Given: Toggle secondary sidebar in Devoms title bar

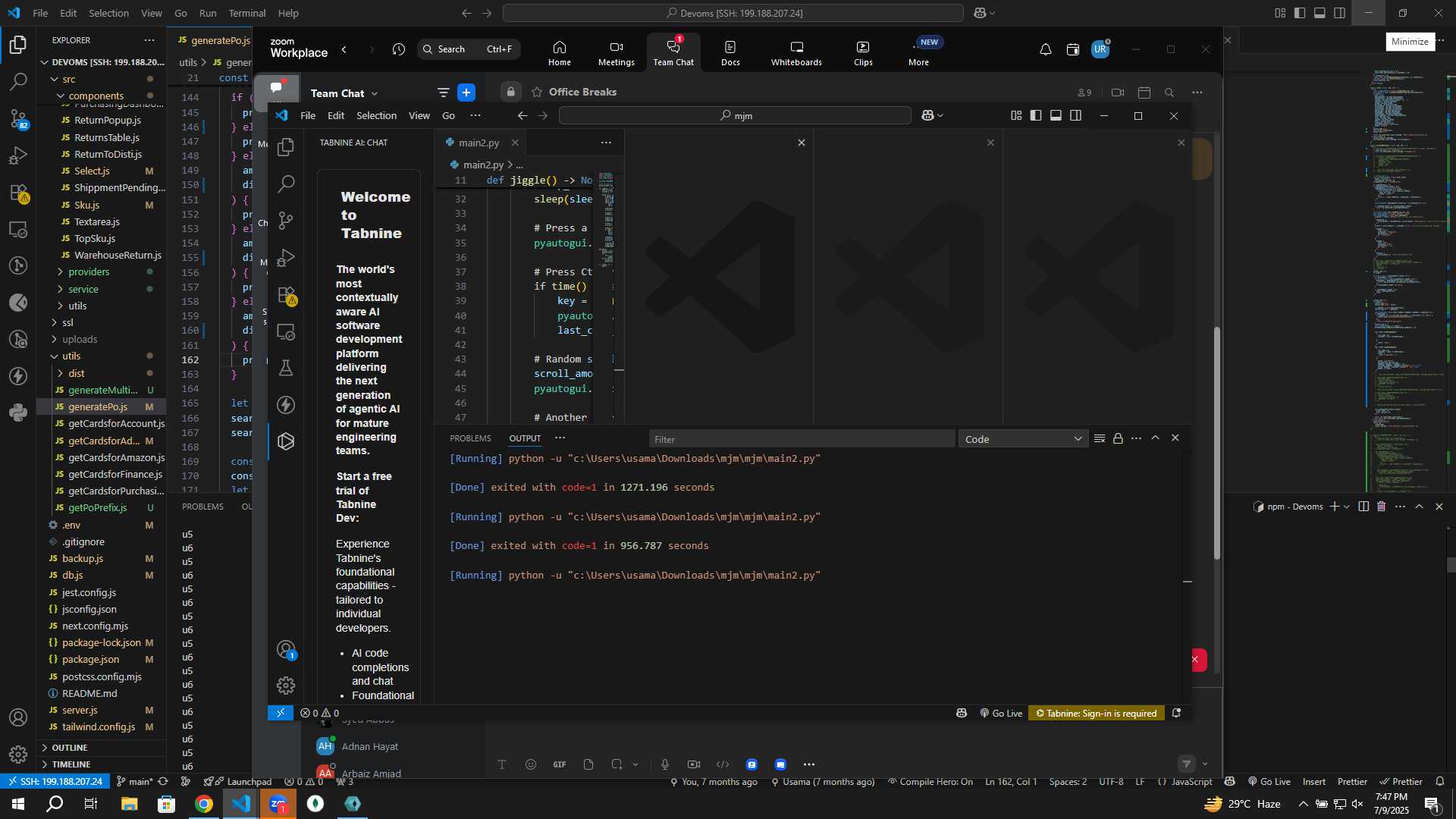Looking at the screenshot, I should pos(1340,13).
